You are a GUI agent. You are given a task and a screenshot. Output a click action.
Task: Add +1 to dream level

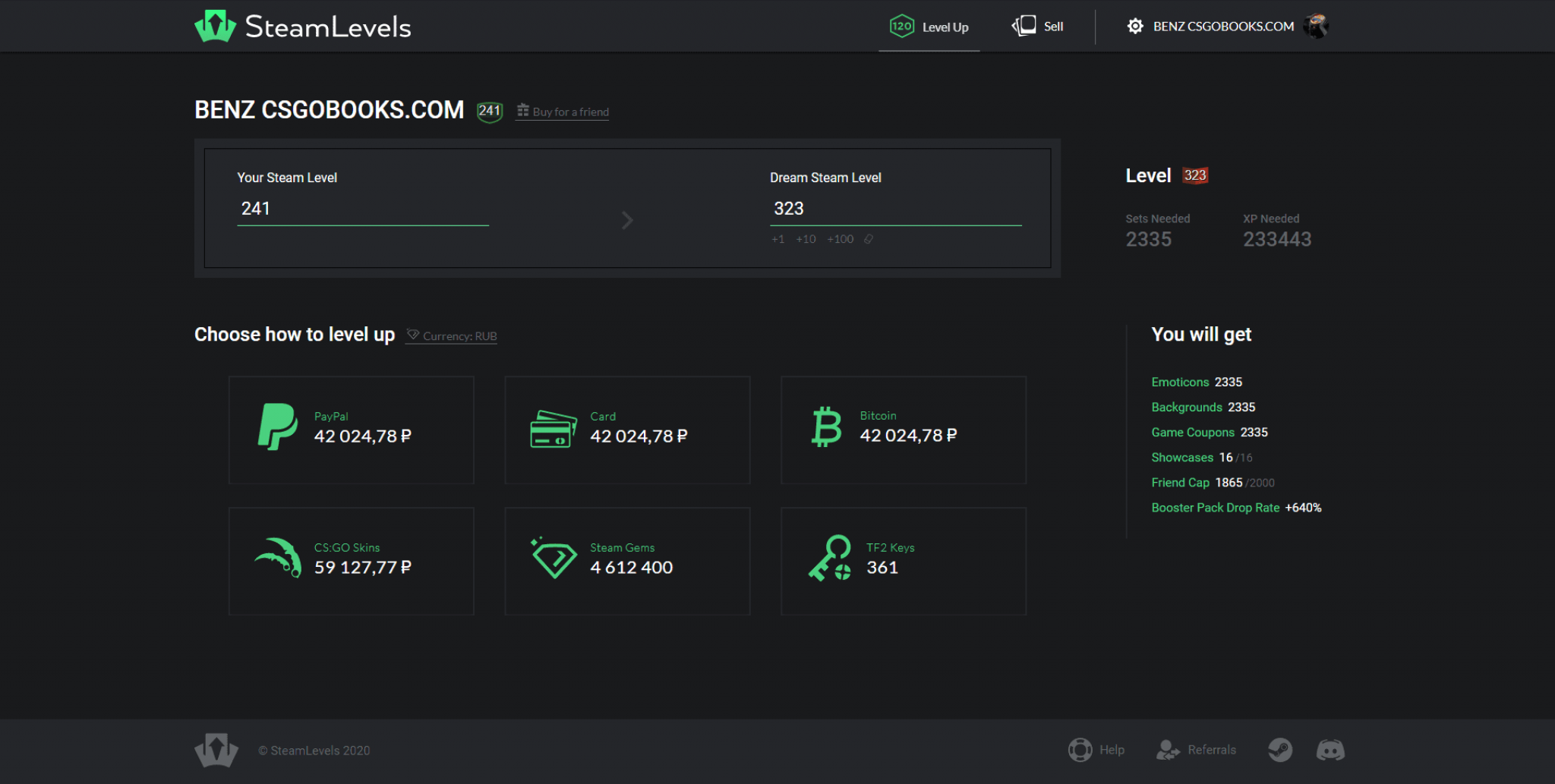[x=777, y=239]
